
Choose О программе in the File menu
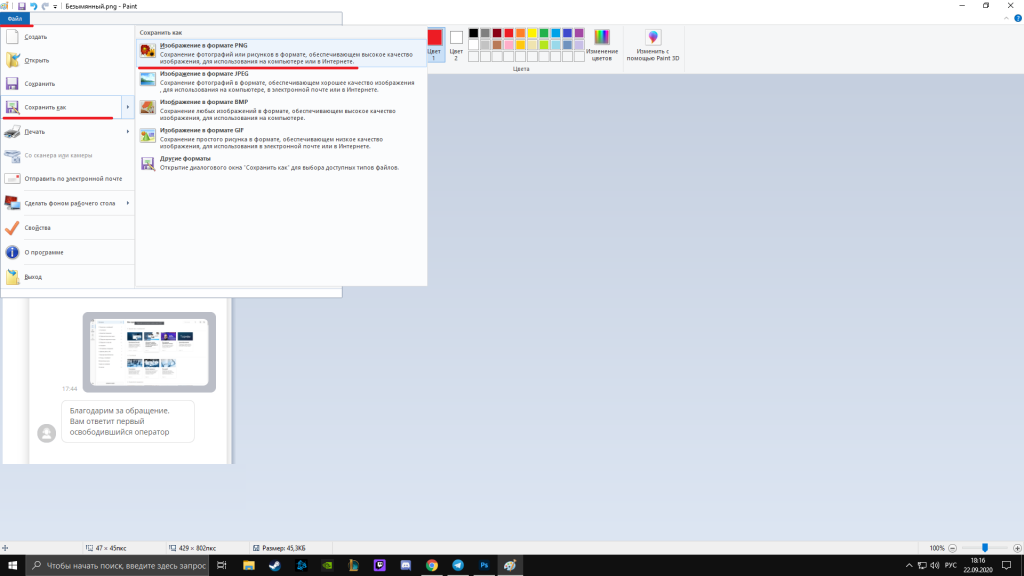67,252
